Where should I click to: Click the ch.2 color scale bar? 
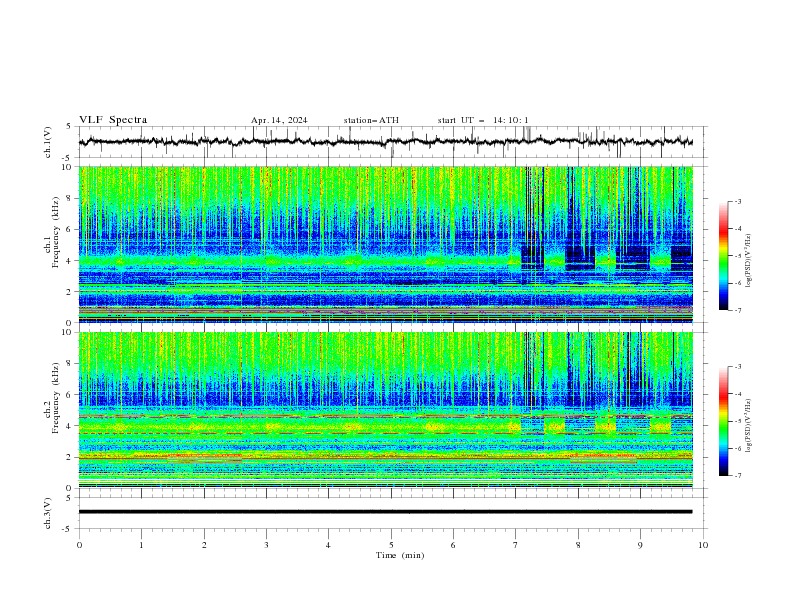coord(724,421)
